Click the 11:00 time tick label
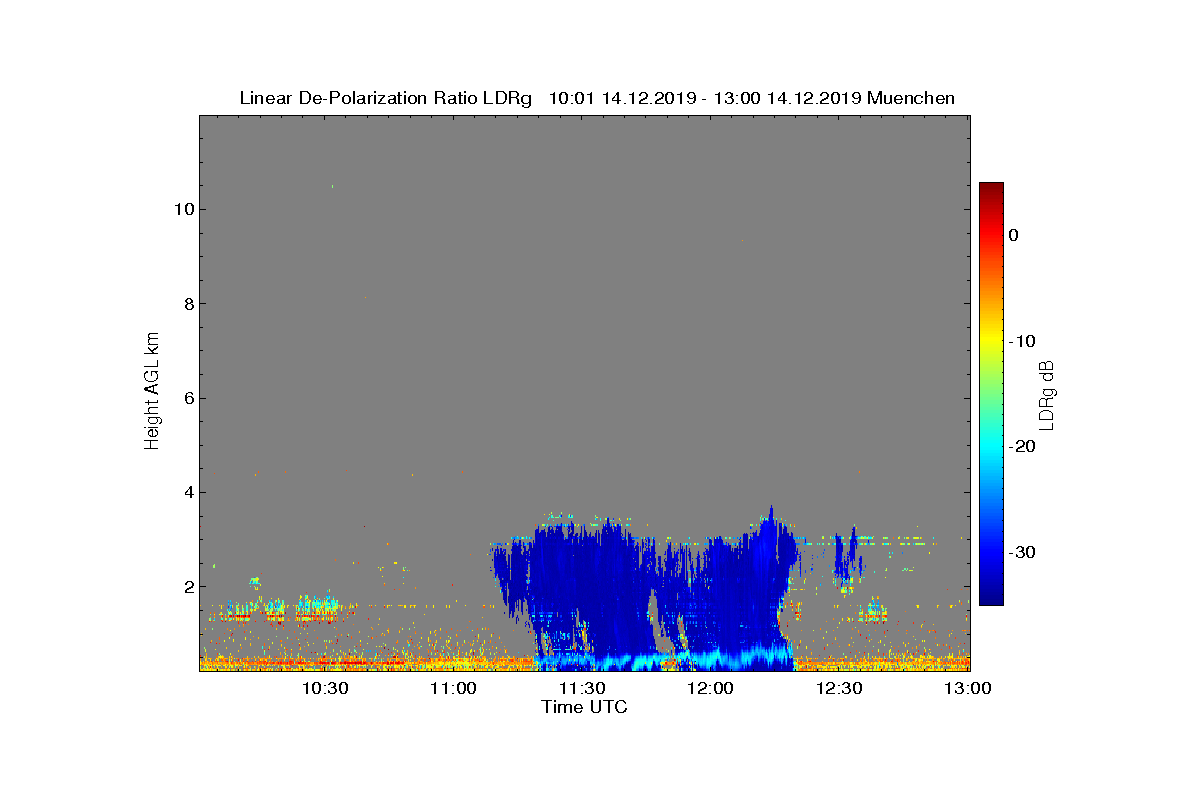The image size is (1200, 800). point(453,688)
